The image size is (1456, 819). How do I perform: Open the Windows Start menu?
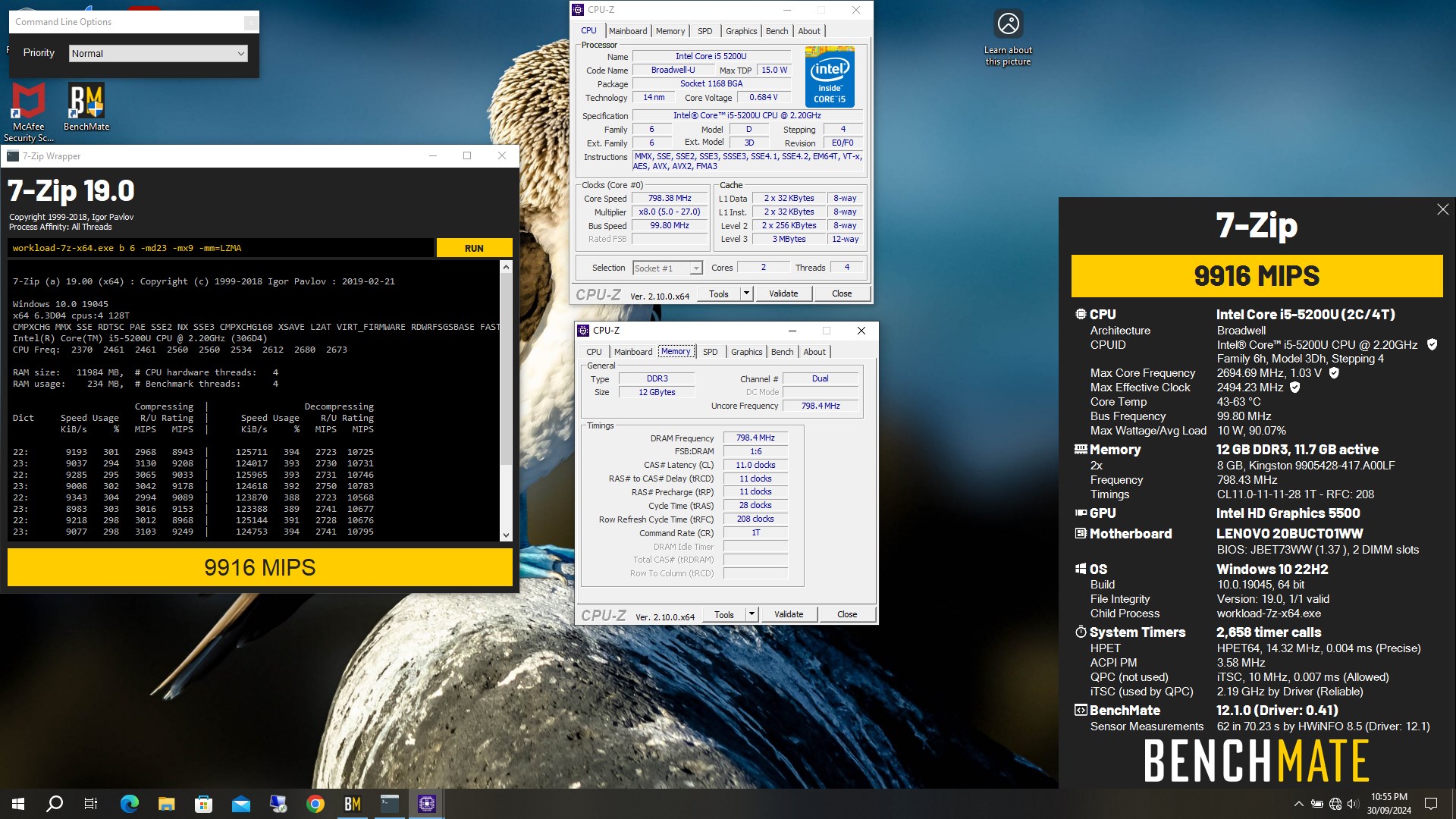(18, 804)
